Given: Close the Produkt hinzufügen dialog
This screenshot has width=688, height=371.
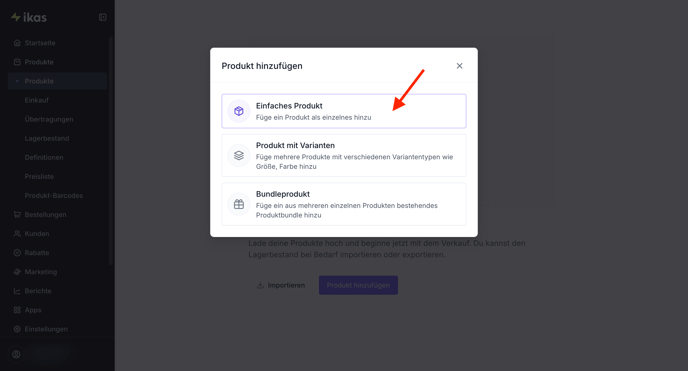Looking at the screenshot, I should tap(459, 66).
